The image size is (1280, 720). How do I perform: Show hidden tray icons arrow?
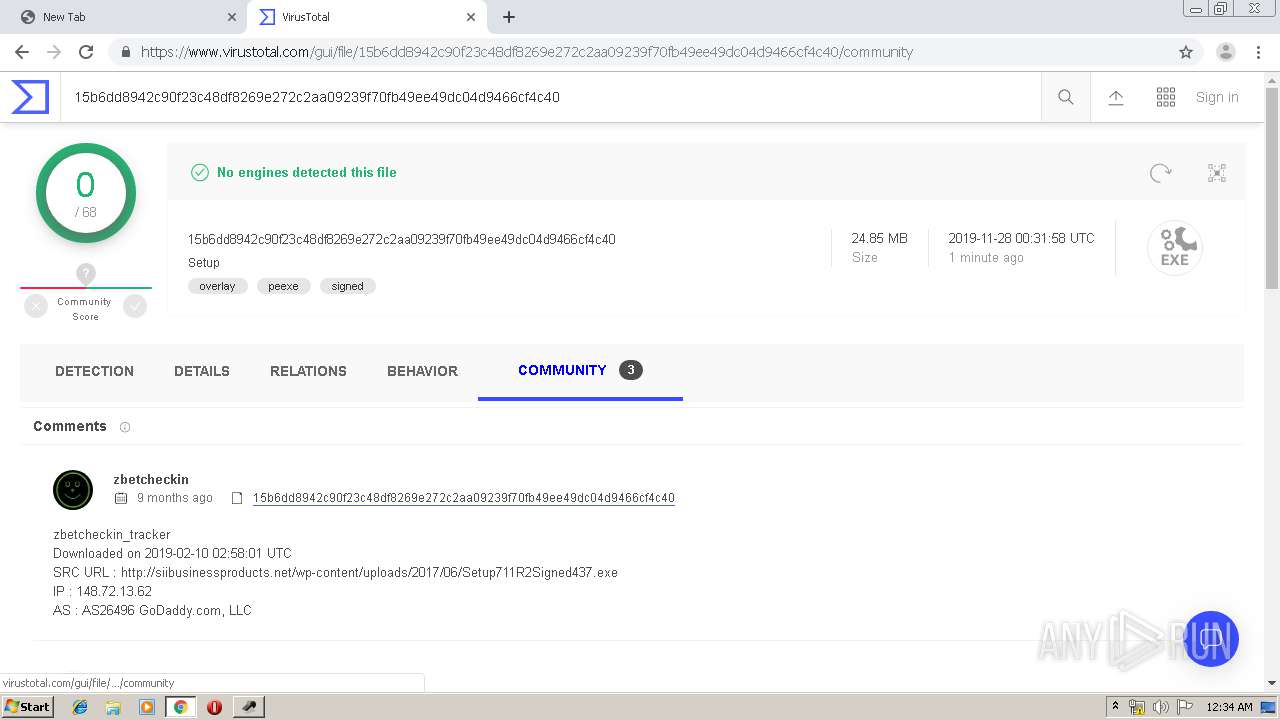click(1114, 707)
